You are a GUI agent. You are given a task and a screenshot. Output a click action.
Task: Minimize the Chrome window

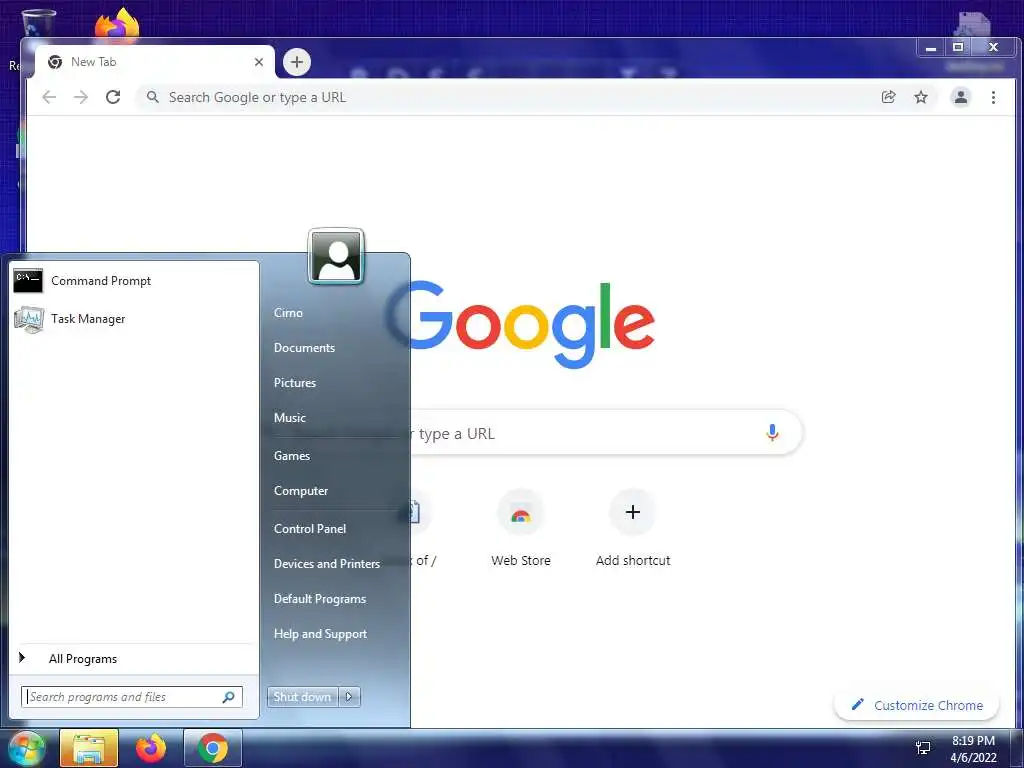click(931, 48)
